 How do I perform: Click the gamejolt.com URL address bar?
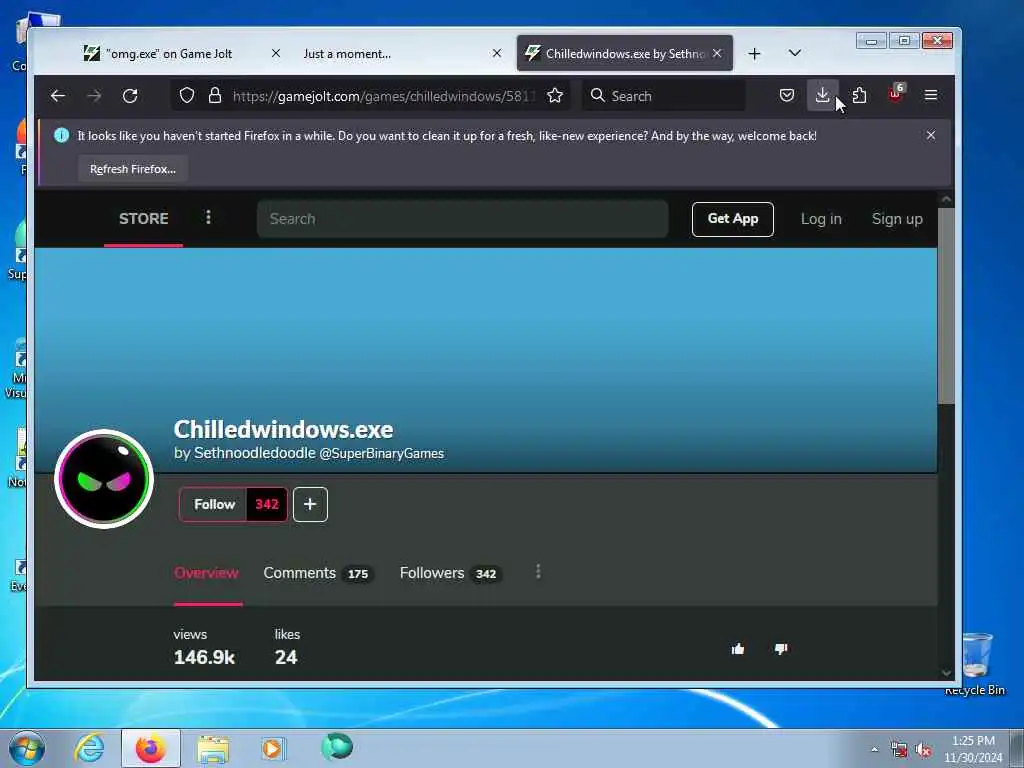click(384, 96)
